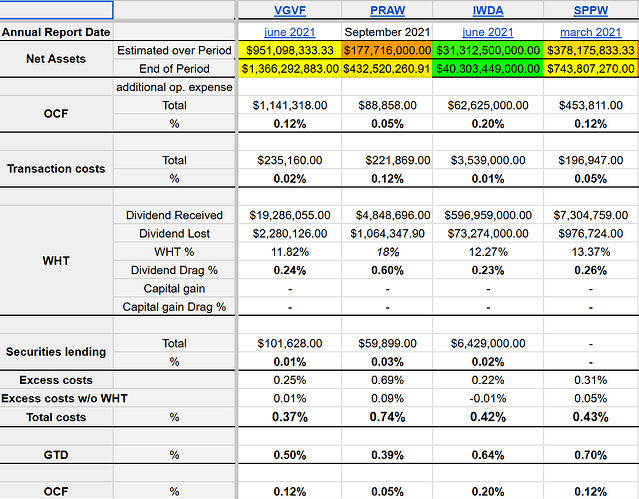Open the IWDA fund link
Image resolution: width=639 pixels, height=499 pixels.
click(488, 10)
